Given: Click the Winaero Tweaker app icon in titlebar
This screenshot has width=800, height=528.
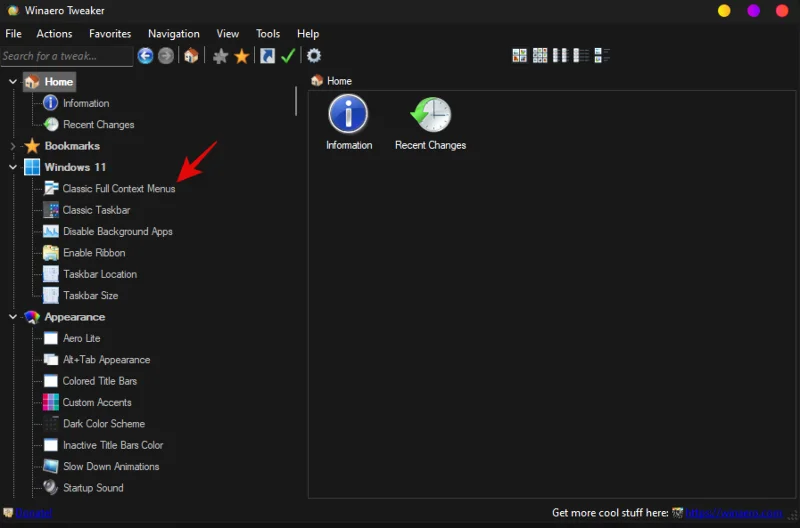Looking at the screenshot, I should pyautogui.click(x=13, y=11).
